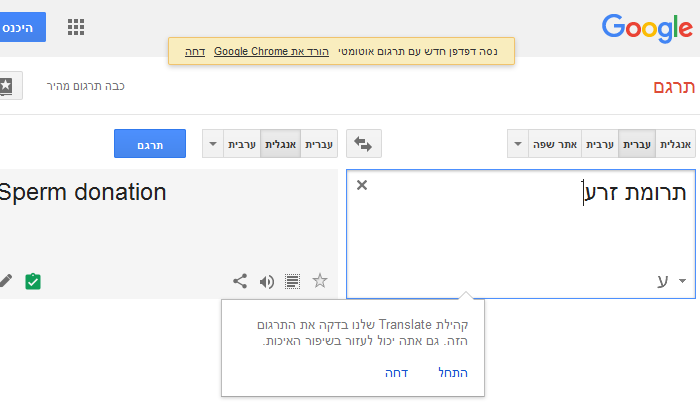
Task: Open the Google apps grid icon
Action: (76, 27)
